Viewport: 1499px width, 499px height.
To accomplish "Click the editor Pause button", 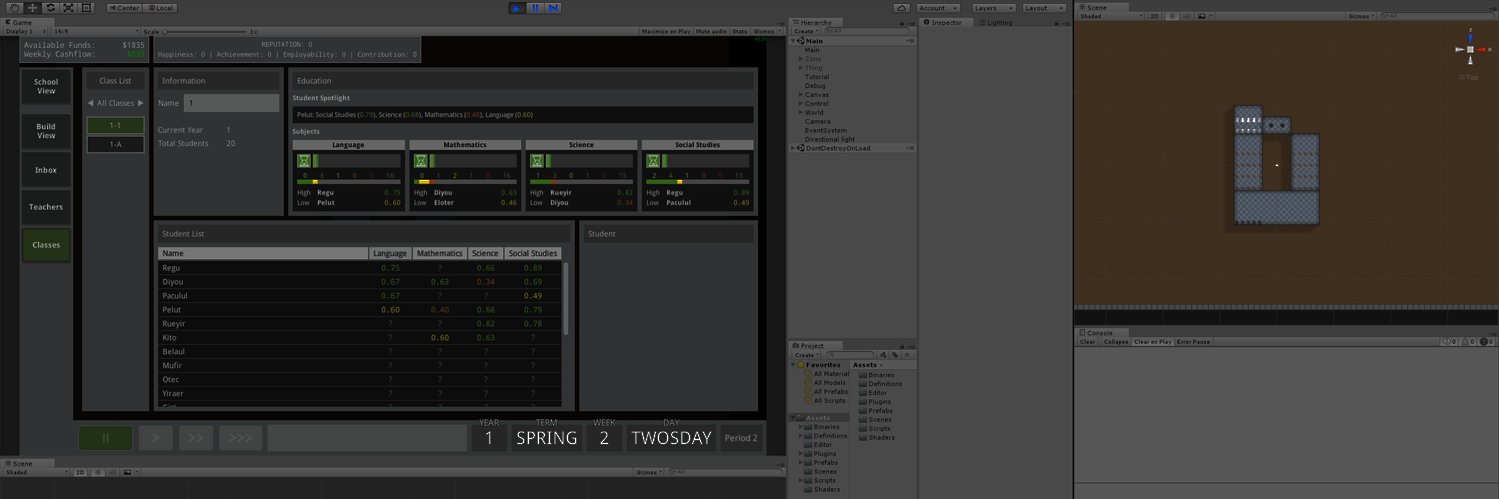I will (x=535, y=7).
